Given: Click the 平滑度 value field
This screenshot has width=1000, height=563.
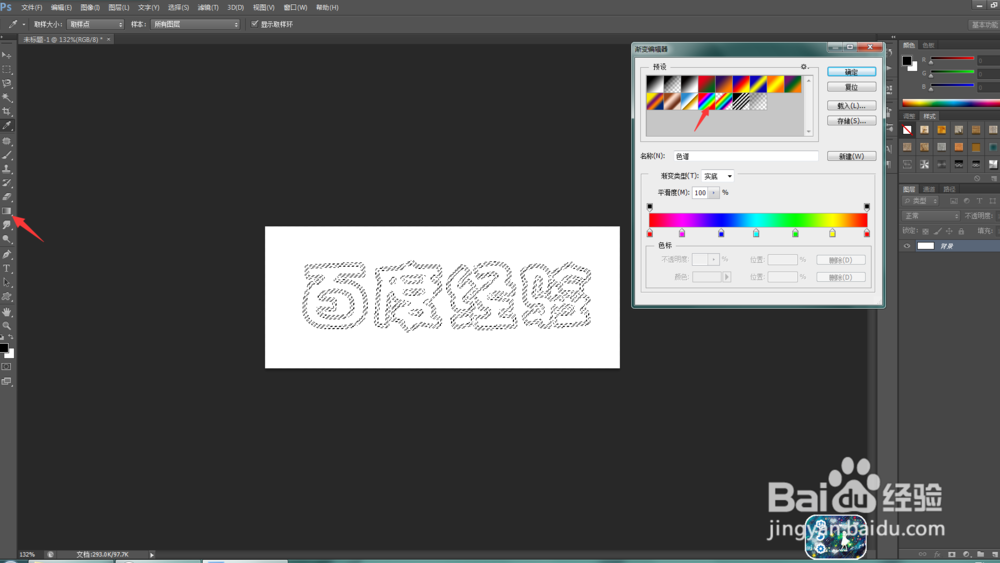Looking at the screenshot, I should tap(700, 193).
